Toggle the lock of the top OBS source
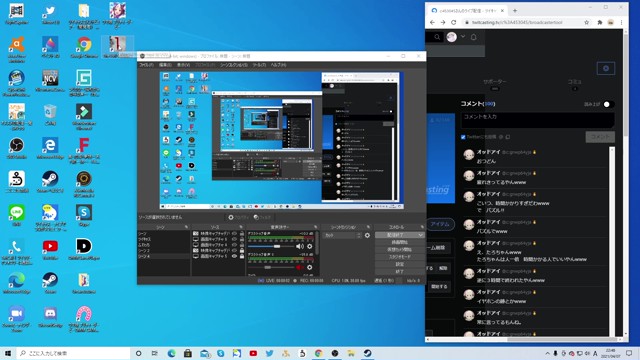Screen dimensions: 640x360 tap(242, 233)
